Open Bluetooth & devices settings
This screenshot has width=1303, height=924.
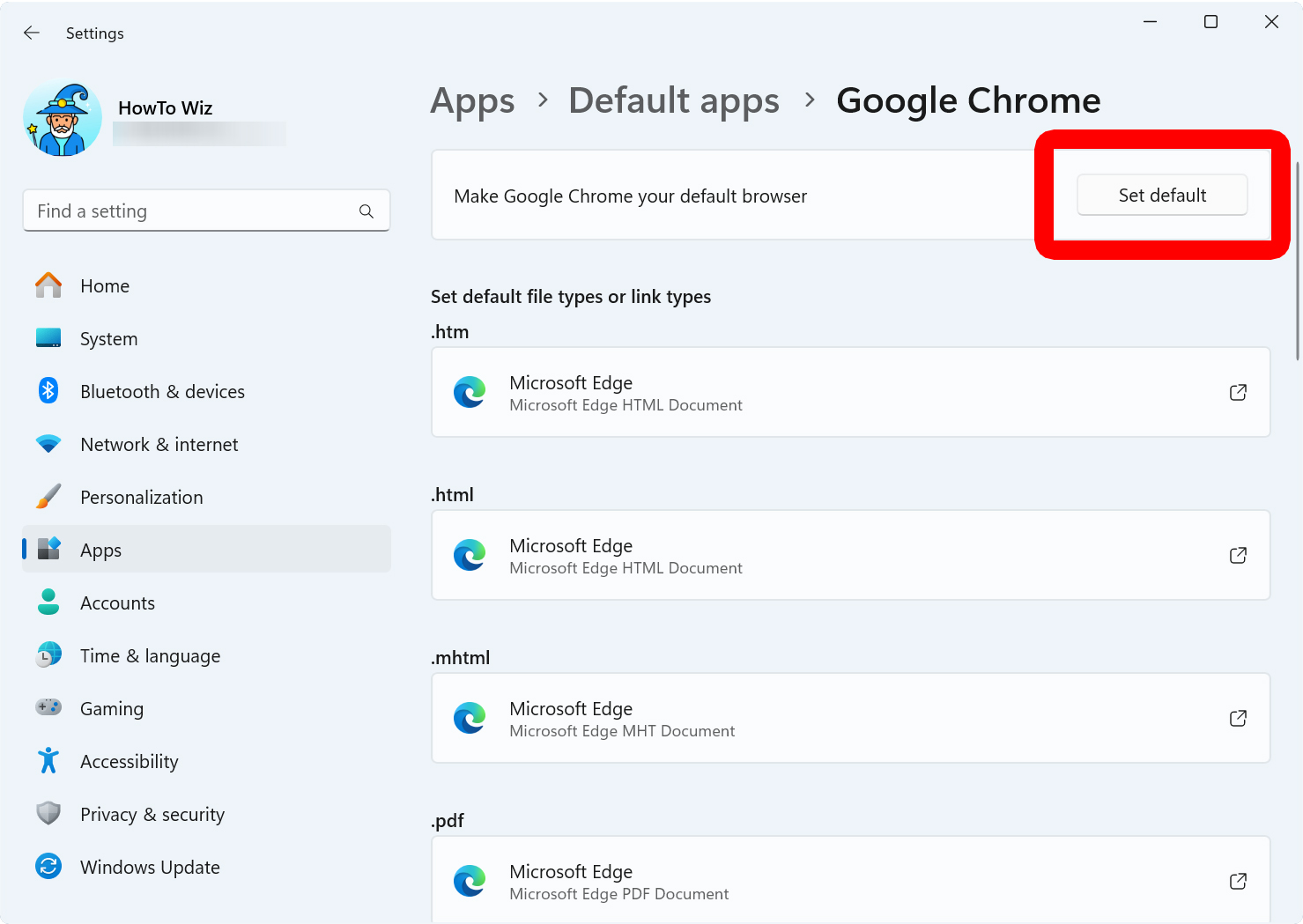[x=162, y=391]
